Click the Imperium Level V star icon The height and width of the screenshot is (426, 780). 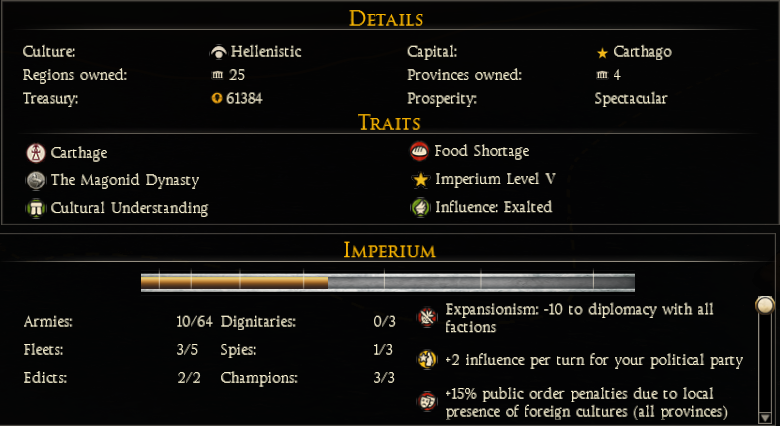point(420,180)
